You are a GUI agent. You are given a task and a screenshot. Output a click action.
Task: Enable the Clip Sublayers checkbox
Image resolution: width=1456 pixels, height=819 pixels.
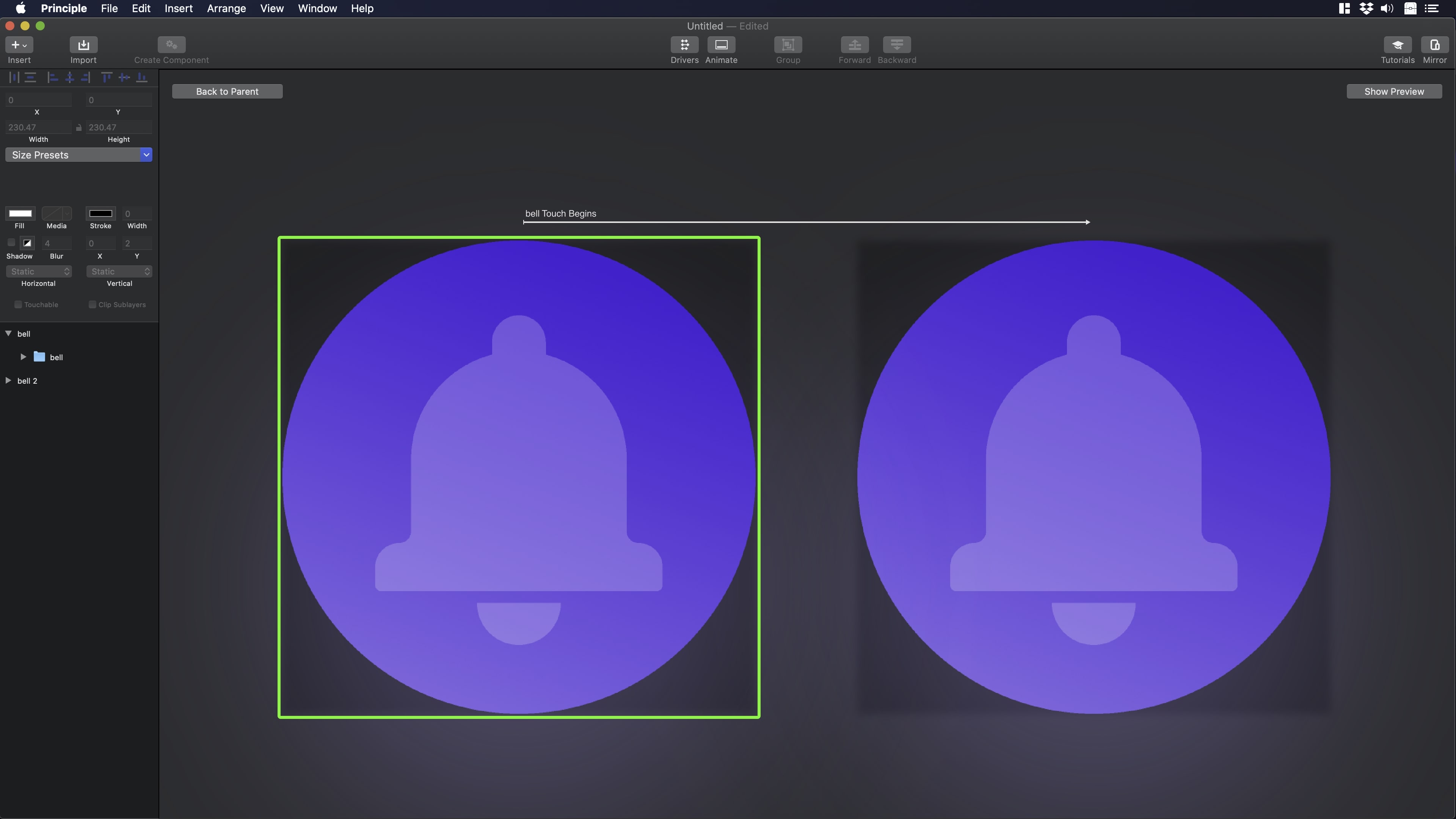pyautogui.click(x=93, y=304)
